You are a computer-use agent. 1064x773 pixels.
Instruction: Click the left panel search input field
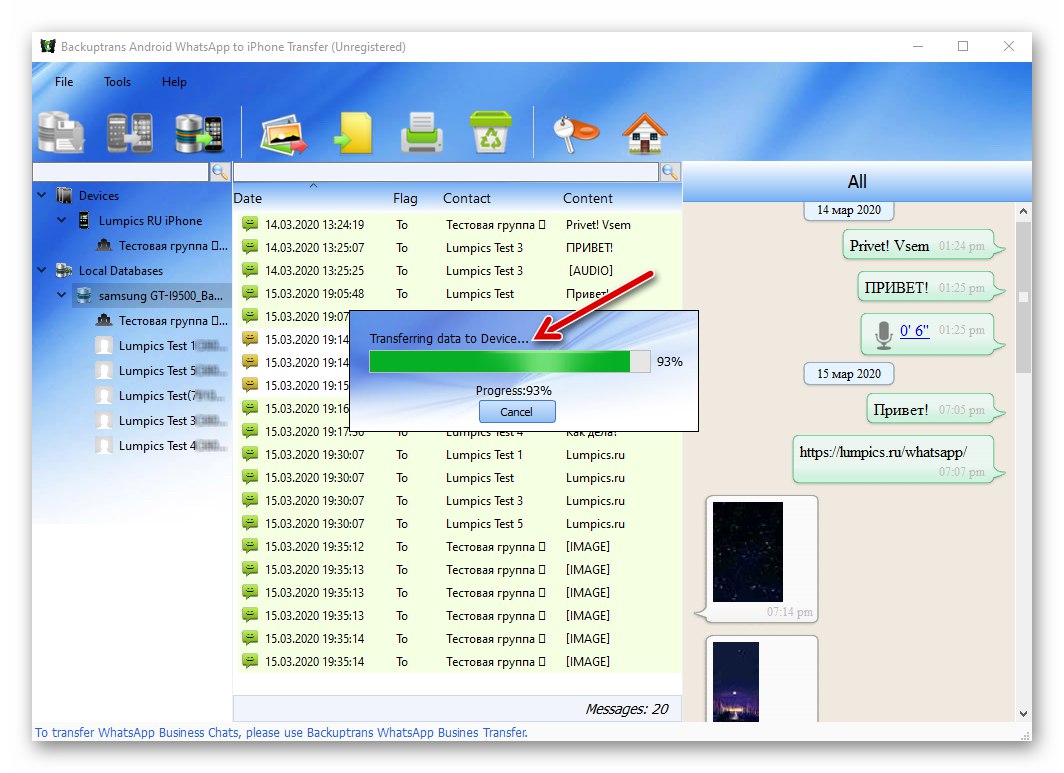(121, 172)
